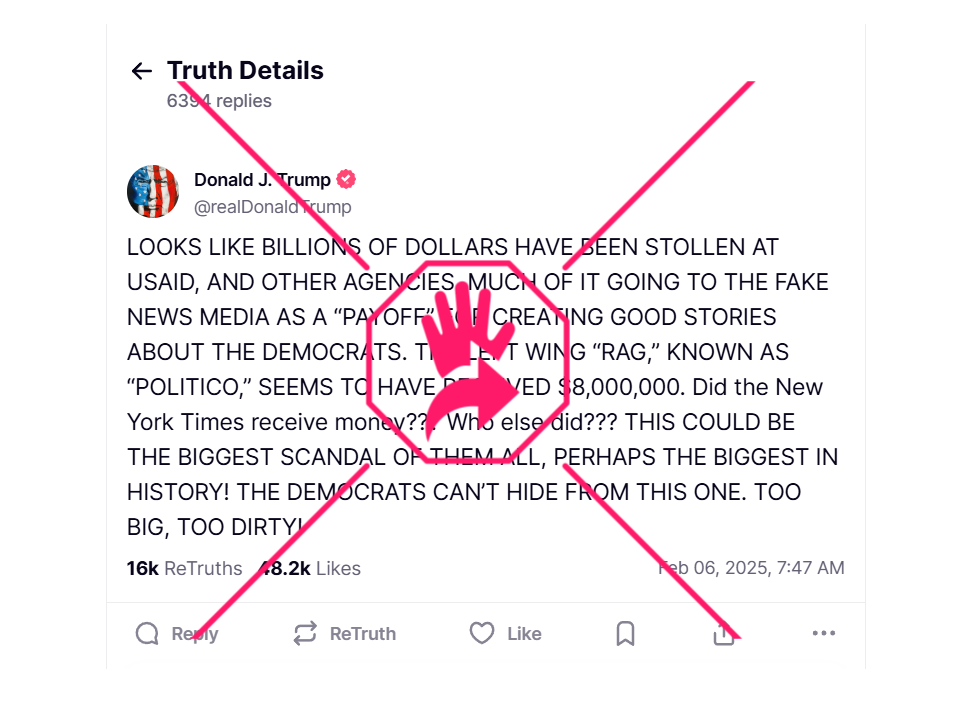Click the back arrow beside Truth Details

click(141, 71)
